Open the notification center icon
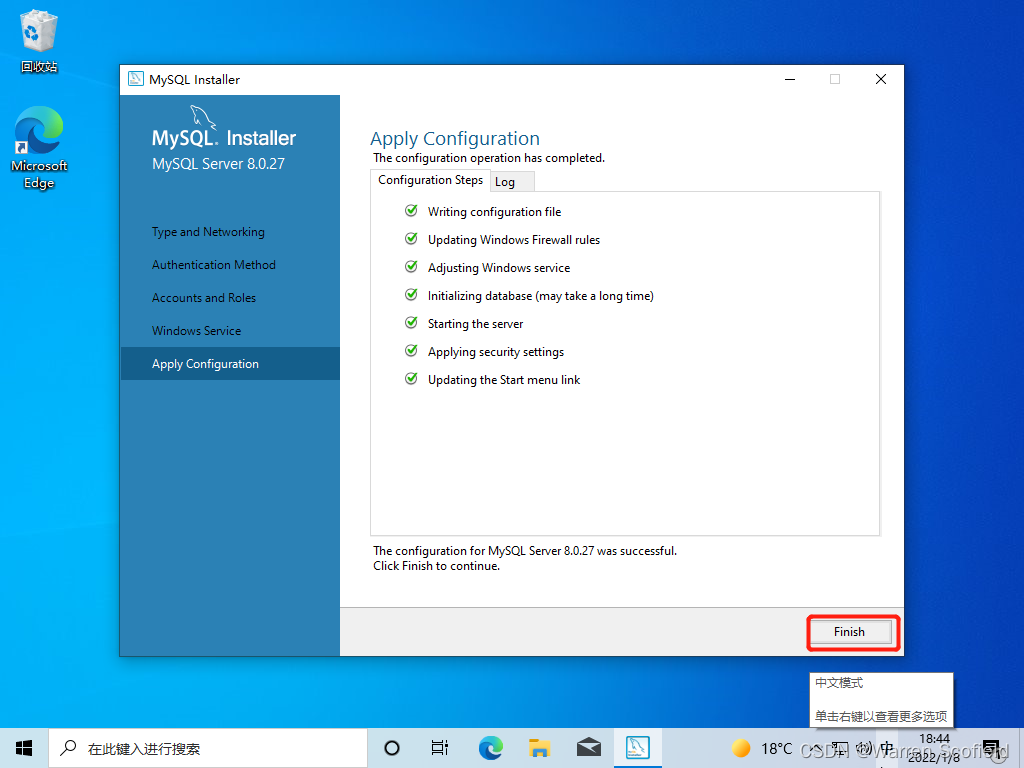Screen dimensions: 1024x768 coord(992,748)
